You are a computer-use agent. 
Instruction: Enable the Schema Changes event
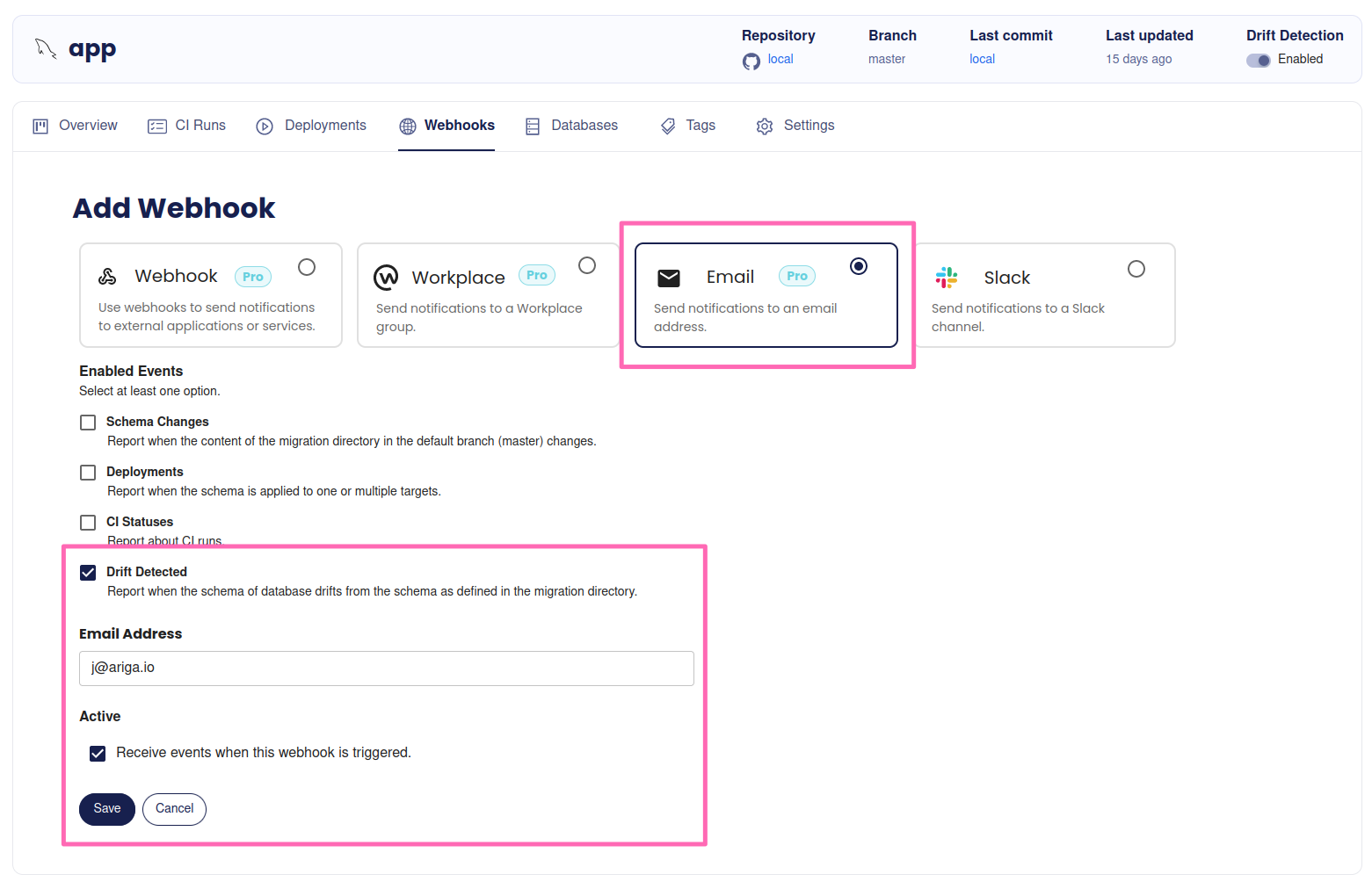click(88, 422)
